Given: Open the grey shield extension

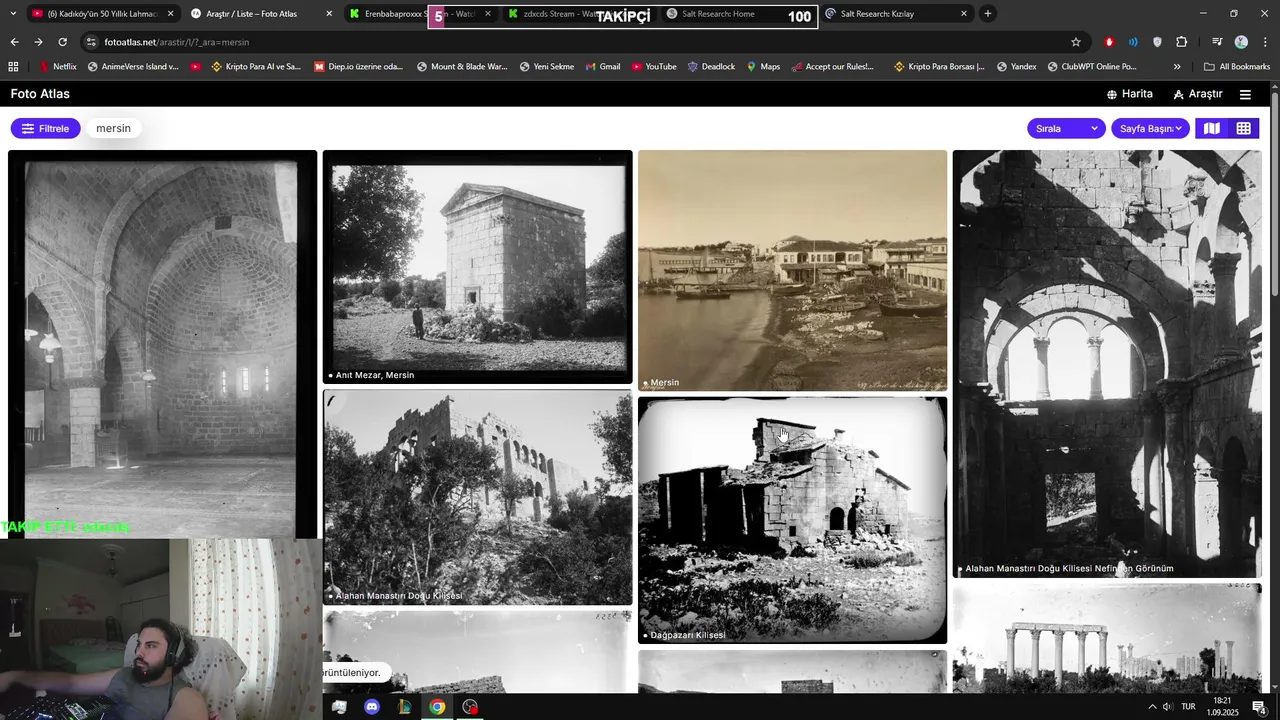Looking at the screenshot, I should 1157,42.
